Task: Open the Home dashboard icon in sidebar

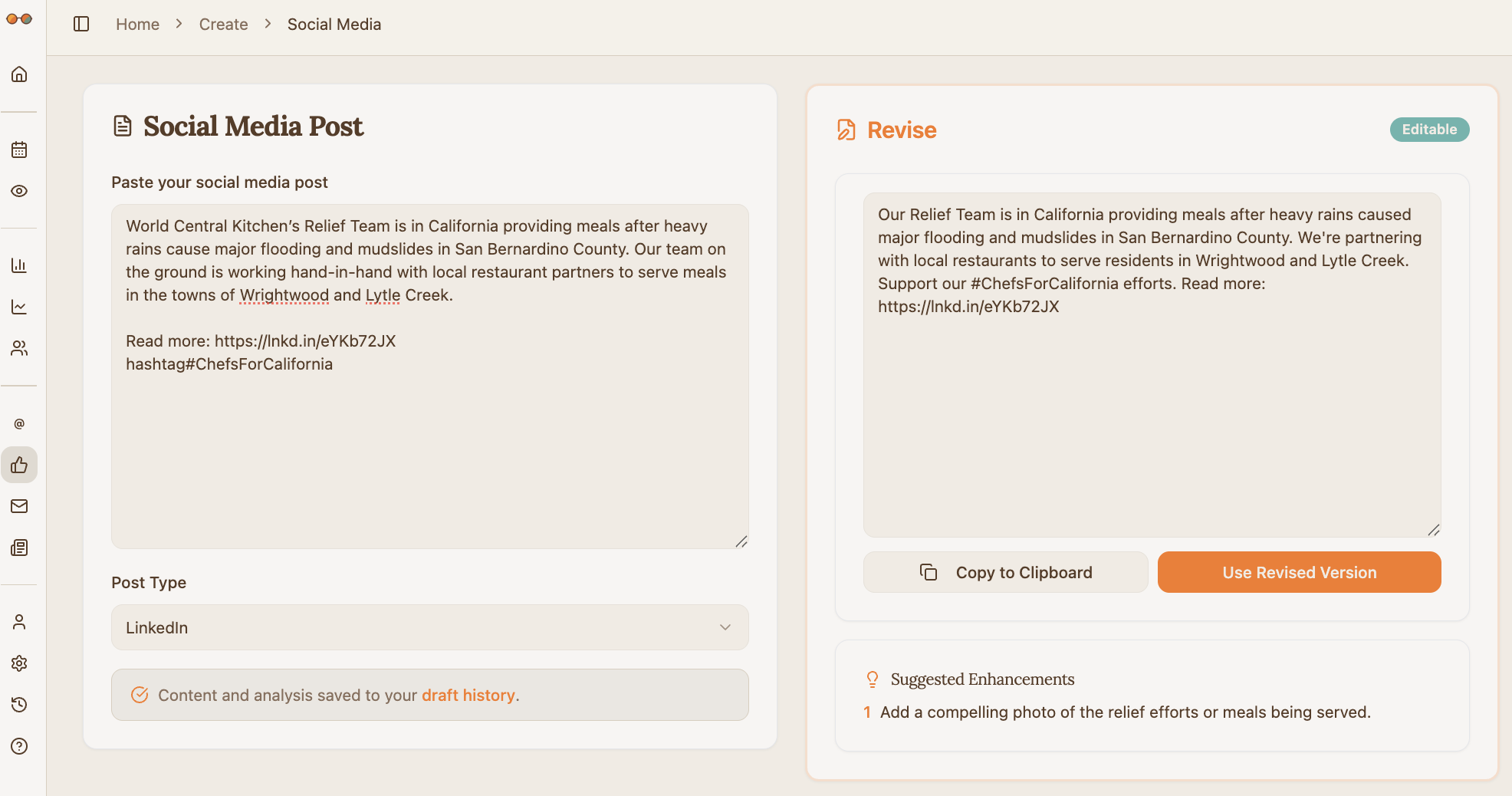Action: pos(19,74)
